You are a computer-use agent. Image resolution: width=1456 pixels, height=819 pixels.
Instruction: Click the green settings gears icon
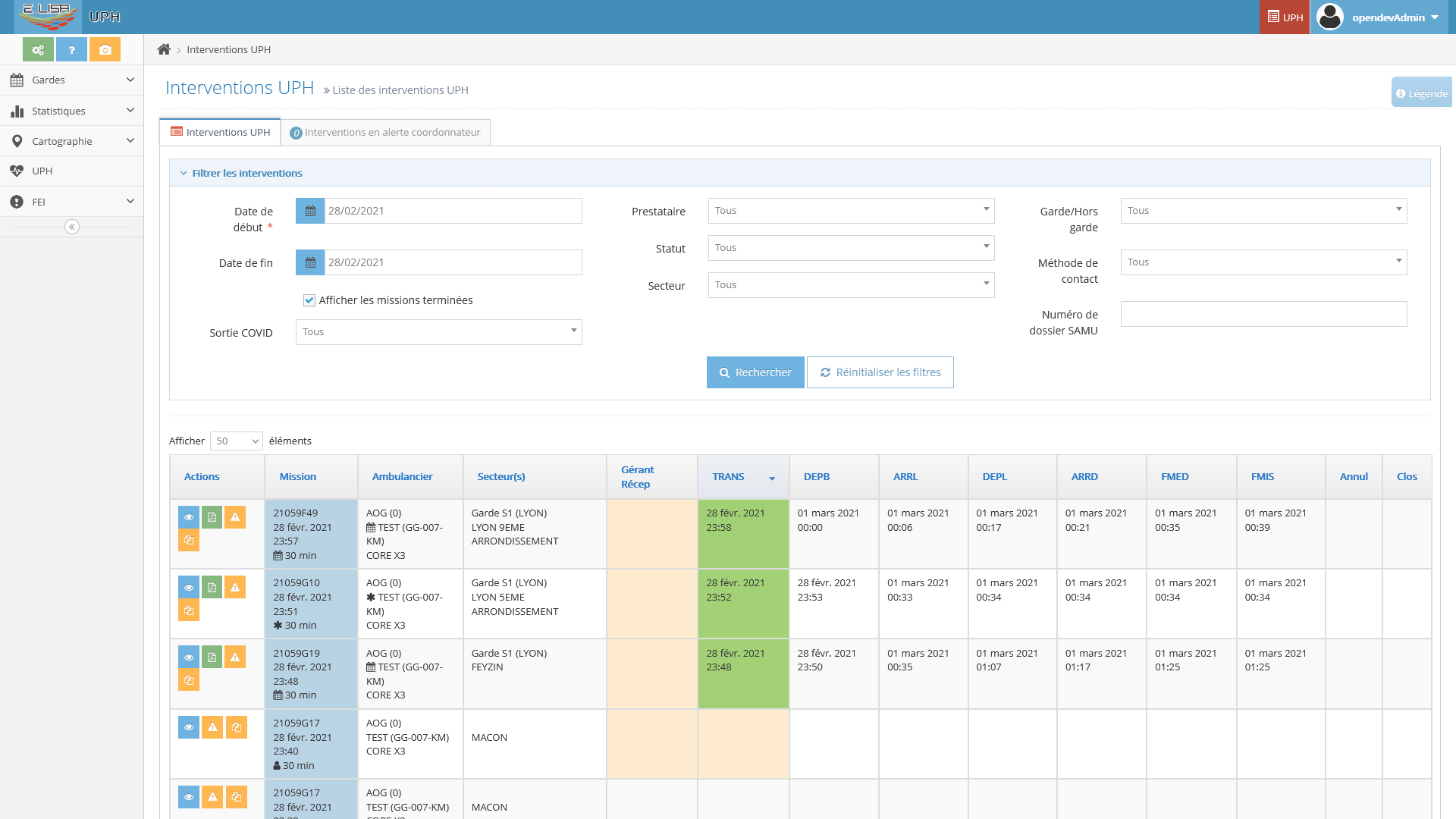click(x=38, y=50)
